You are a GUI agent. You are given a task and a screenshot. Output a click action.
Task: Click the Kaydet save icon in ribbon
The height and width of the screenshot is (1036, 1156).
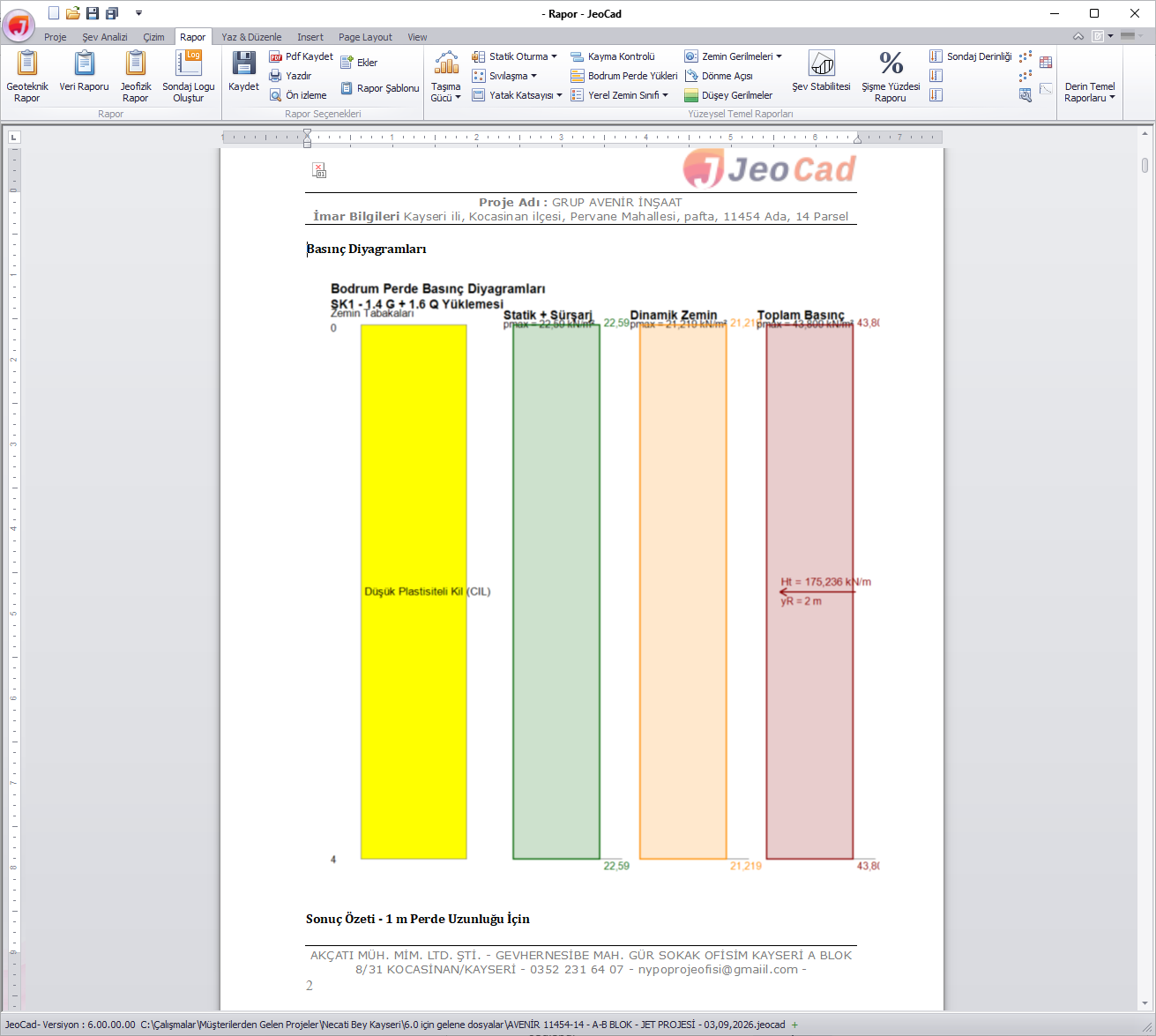243,71
